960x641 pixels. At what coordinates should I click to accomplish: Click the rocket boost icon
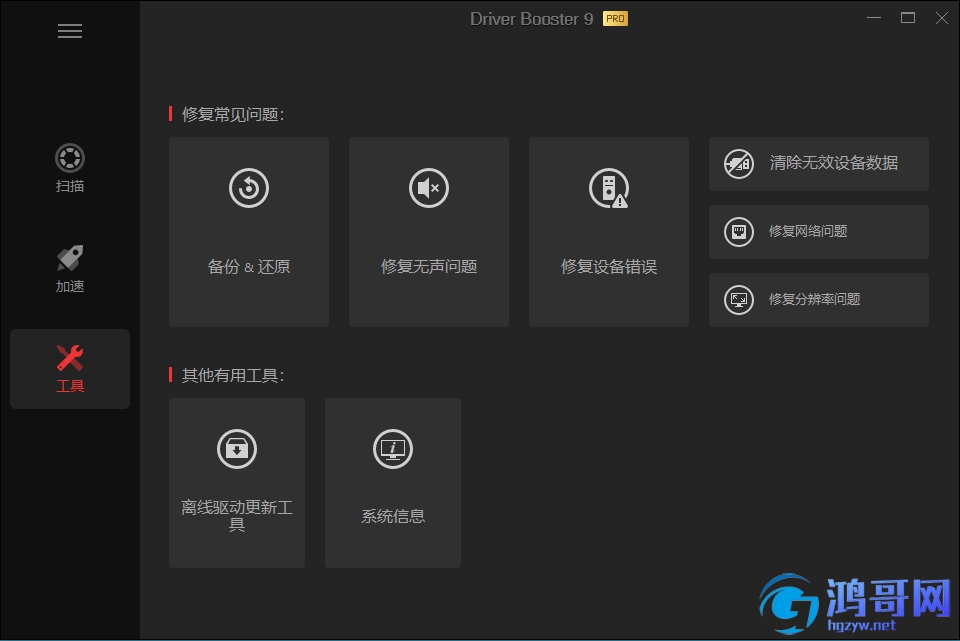pos(70,258)
